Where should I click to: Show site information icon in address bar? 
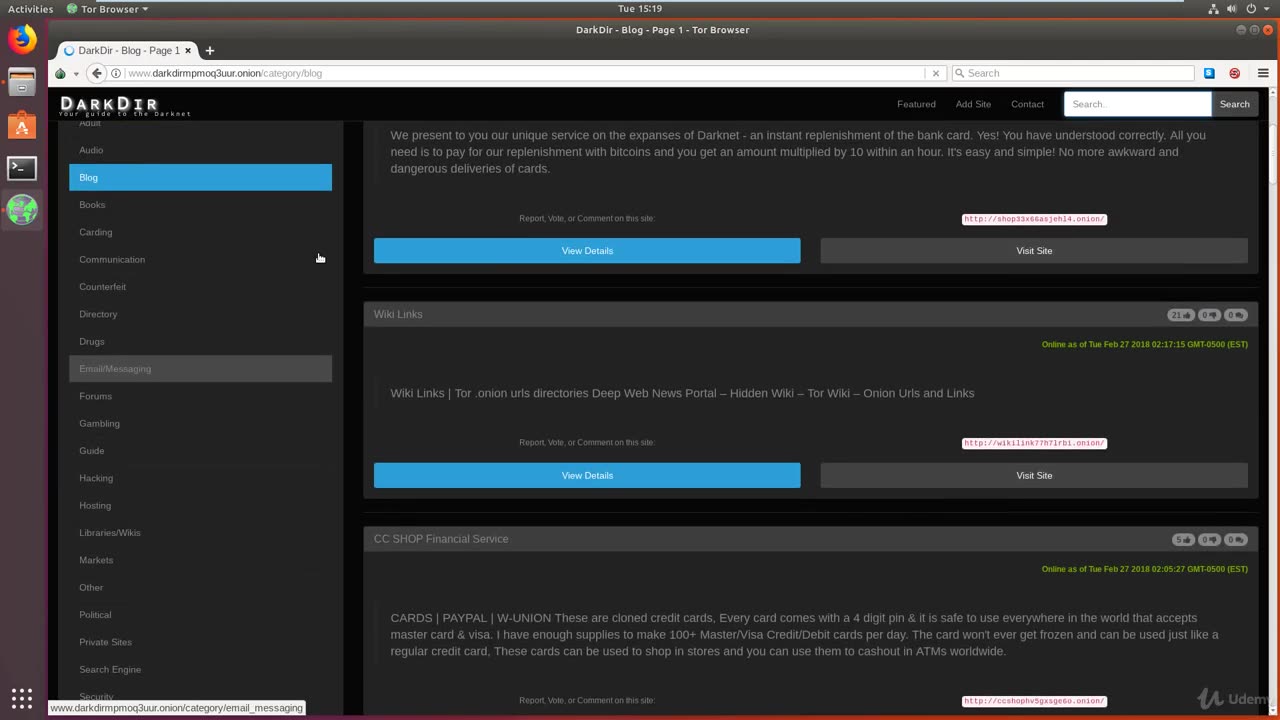coord(116,73)
